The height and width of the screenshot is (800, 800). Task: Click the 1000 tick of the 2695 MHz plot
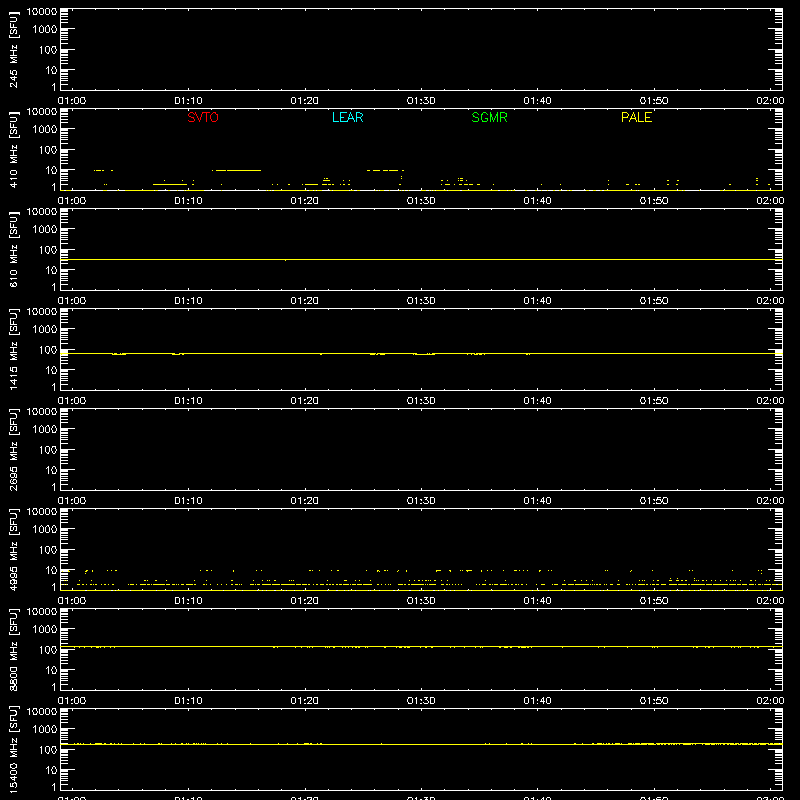pyautogui.click(x=45, y=430)
